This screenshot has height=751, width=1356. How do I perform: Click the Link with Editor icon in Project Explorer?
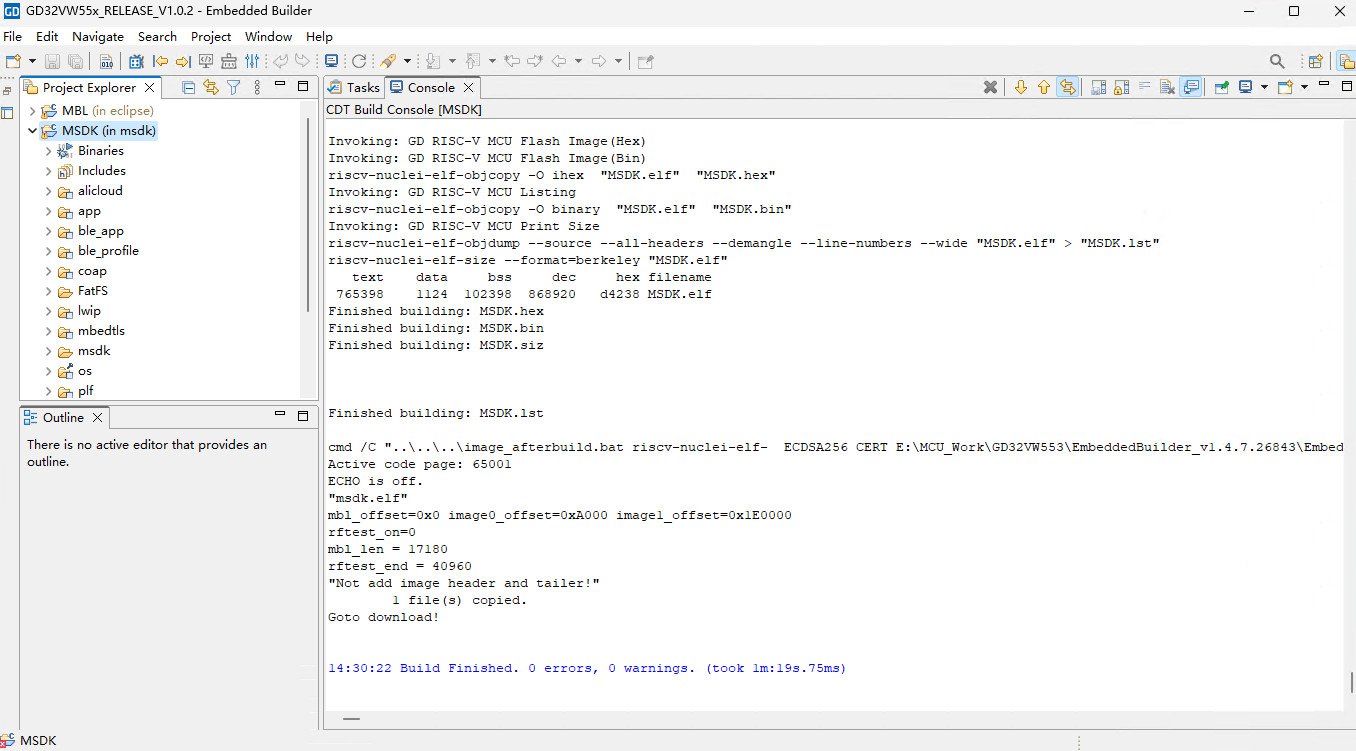(210, 88)
